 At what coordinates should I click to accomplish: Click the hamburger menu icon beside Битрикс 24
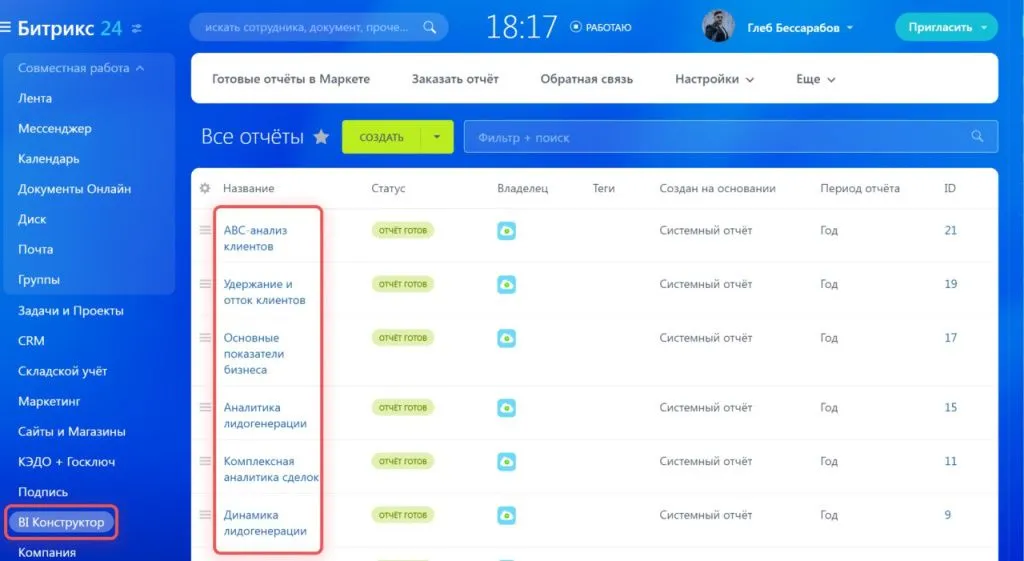click(x=7, y=28)
